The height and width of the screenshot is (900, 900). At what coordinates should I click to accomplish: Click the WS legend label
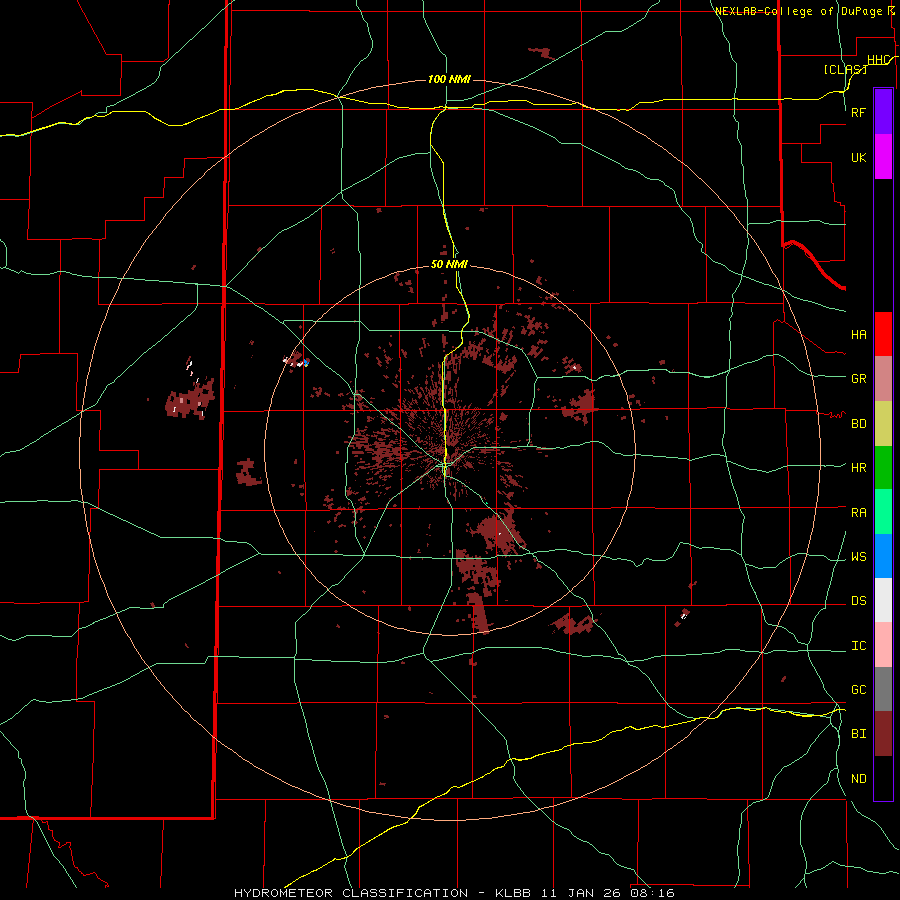point(858,556)
